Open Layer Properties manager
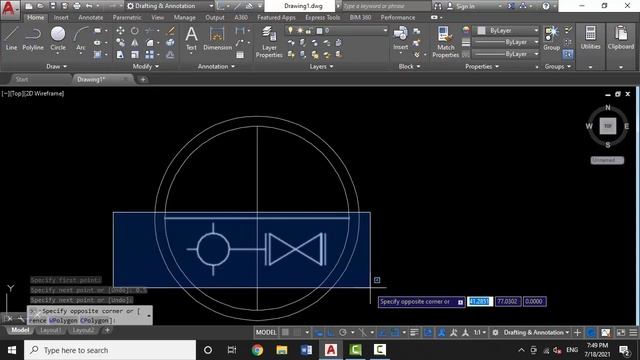This screenshot has height=360, width=640. (x=269, y=42)
